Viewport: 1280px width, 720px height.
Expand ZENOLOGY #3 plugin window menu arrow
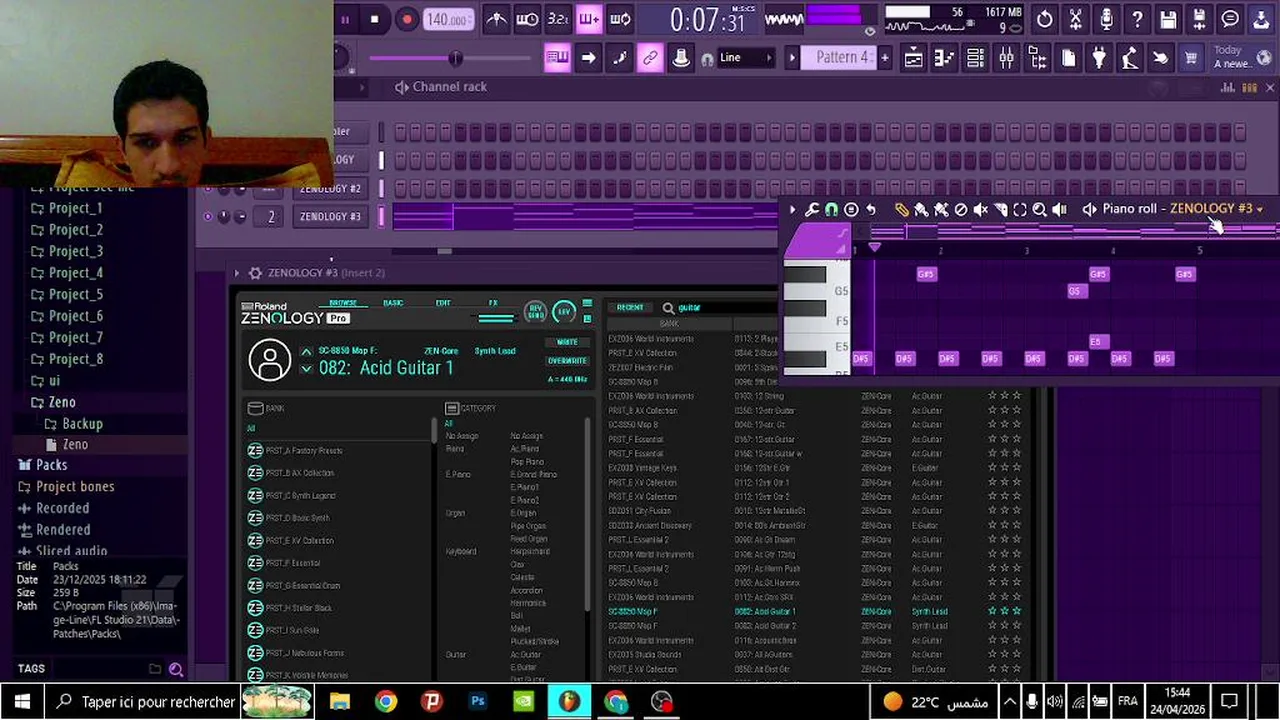[x=237, y=272]
